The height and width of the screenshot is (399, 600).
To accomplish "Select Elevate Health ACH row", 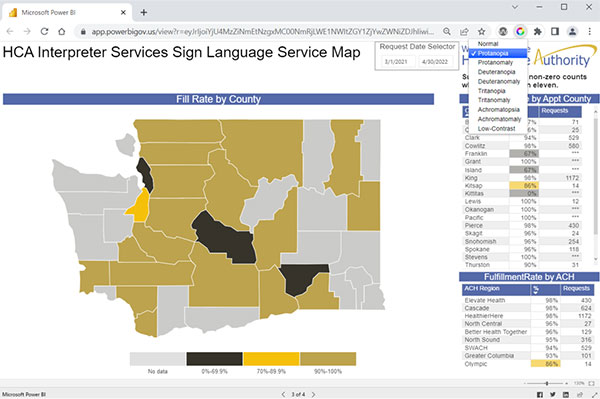I will tap(528, 300).
